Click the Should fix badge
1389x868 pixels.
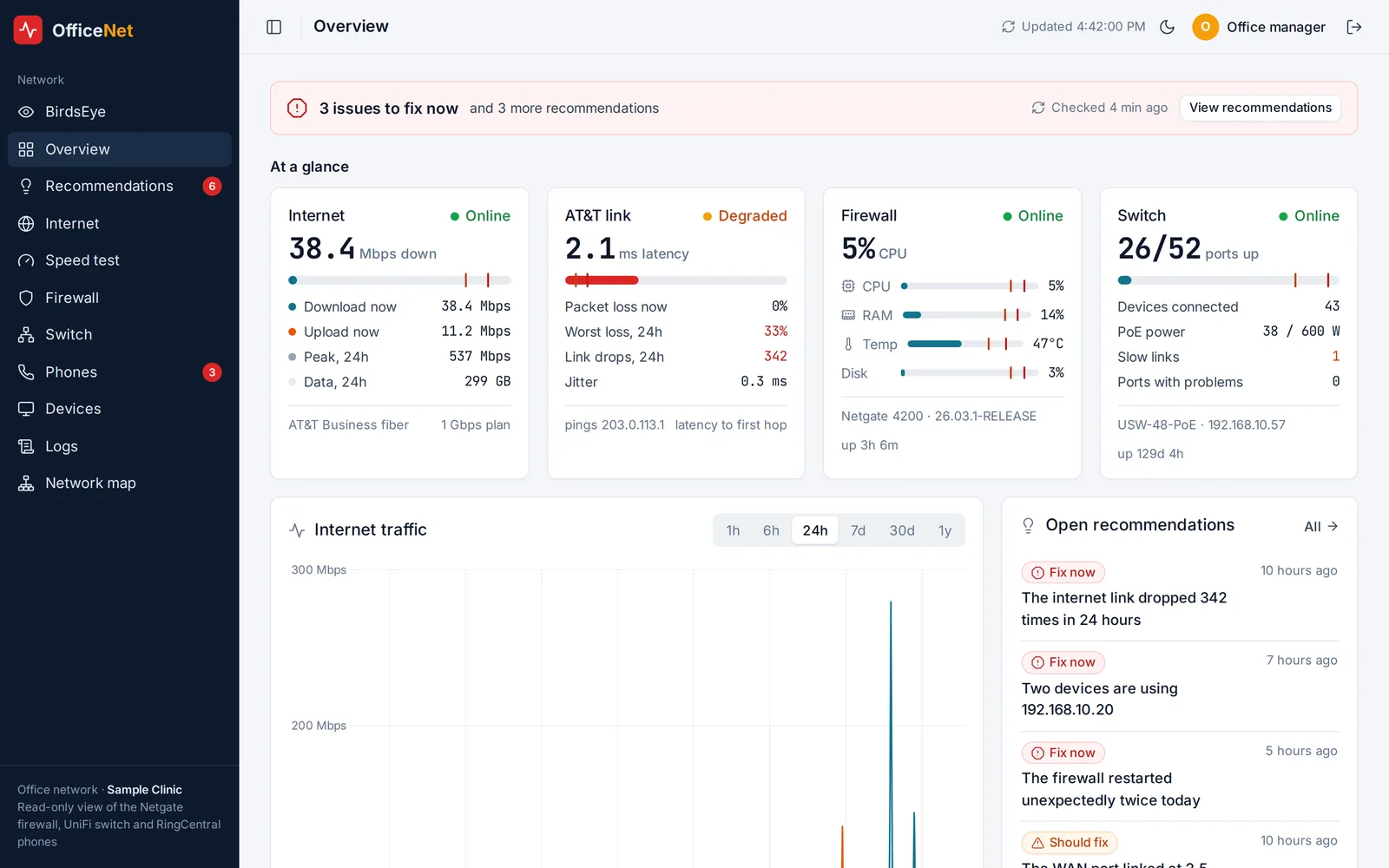(1070, 843)
